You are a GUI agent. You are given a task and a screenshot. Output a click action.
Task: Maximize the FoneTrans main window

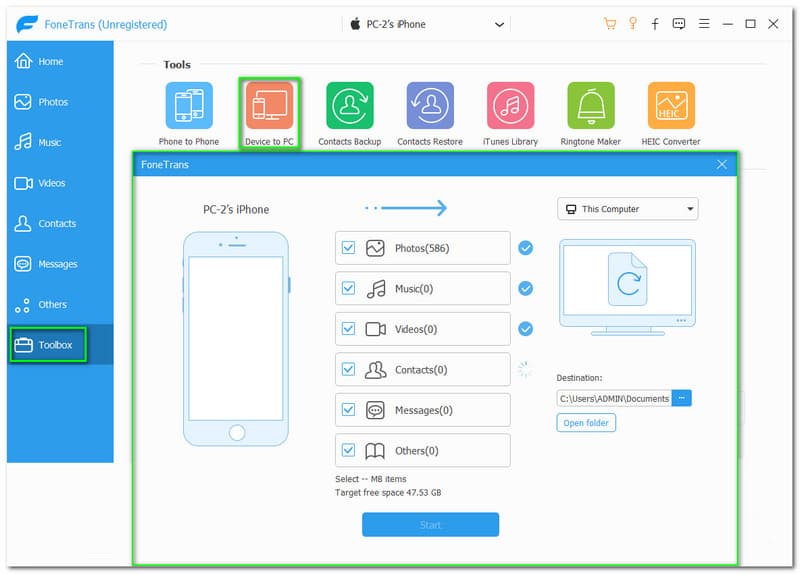tap(750, 23)
